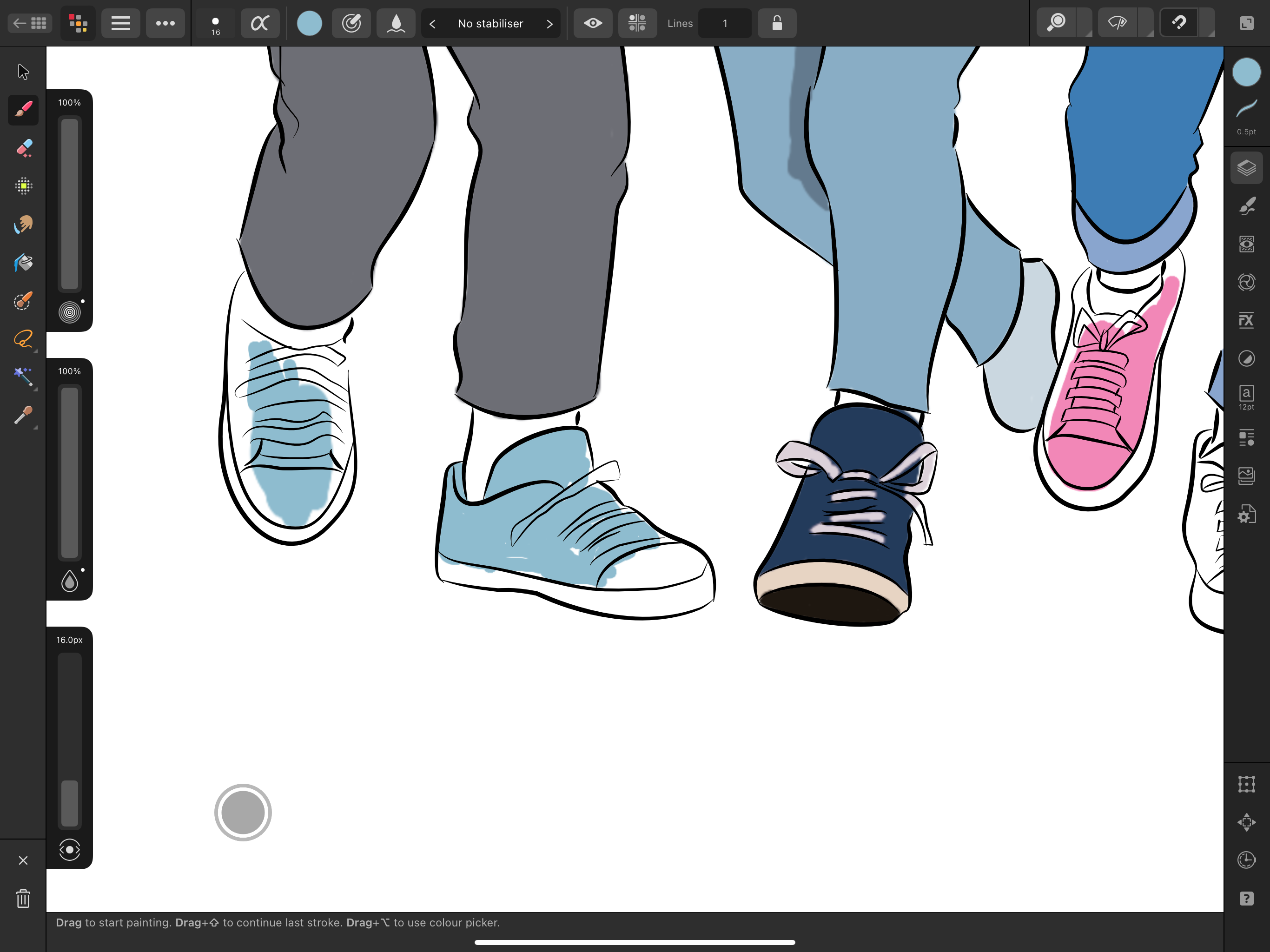1270x952 pixels.
Task: Open the Text studio panel 12pt
Action: 1246,397
